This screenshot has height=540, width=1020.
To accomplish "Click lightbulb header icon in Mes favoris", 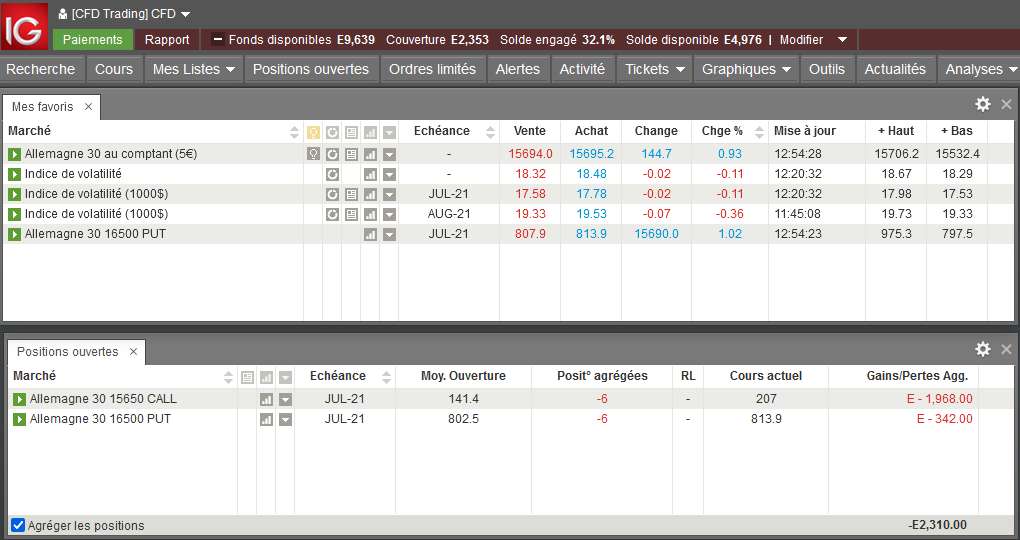I will (314, 133).
